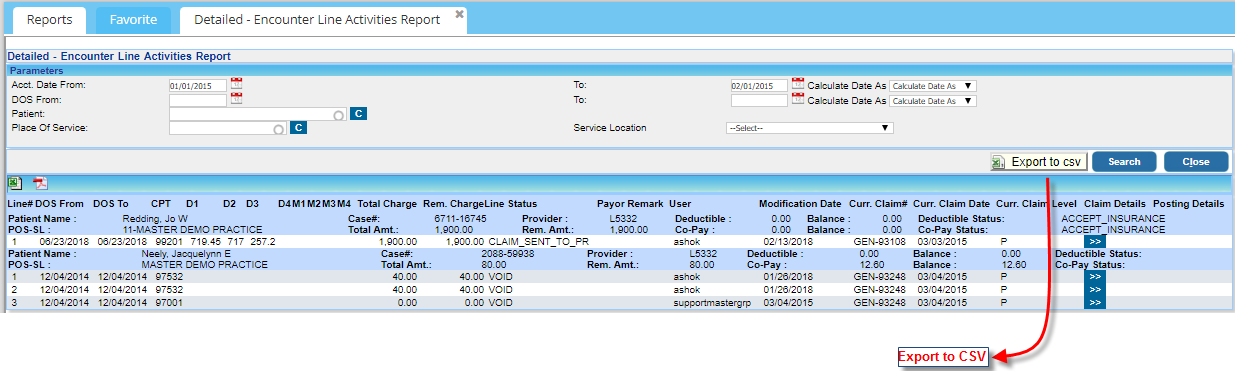Click the DOS To input field
This screenshot has height=371, width=1235.
pos(759,100)
